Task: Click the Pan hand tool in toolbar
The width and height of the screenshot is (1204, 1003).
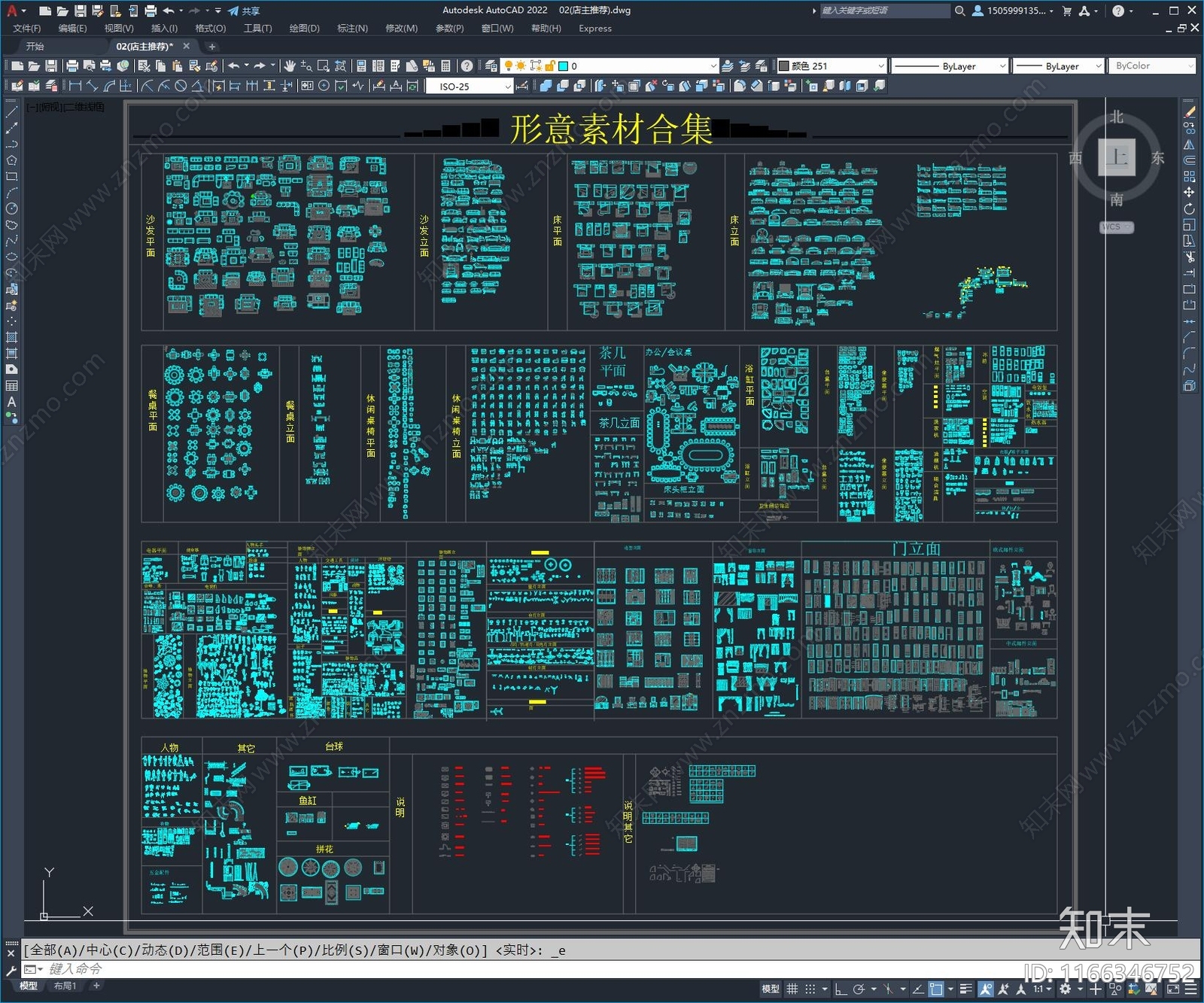Action: point(290,66)
